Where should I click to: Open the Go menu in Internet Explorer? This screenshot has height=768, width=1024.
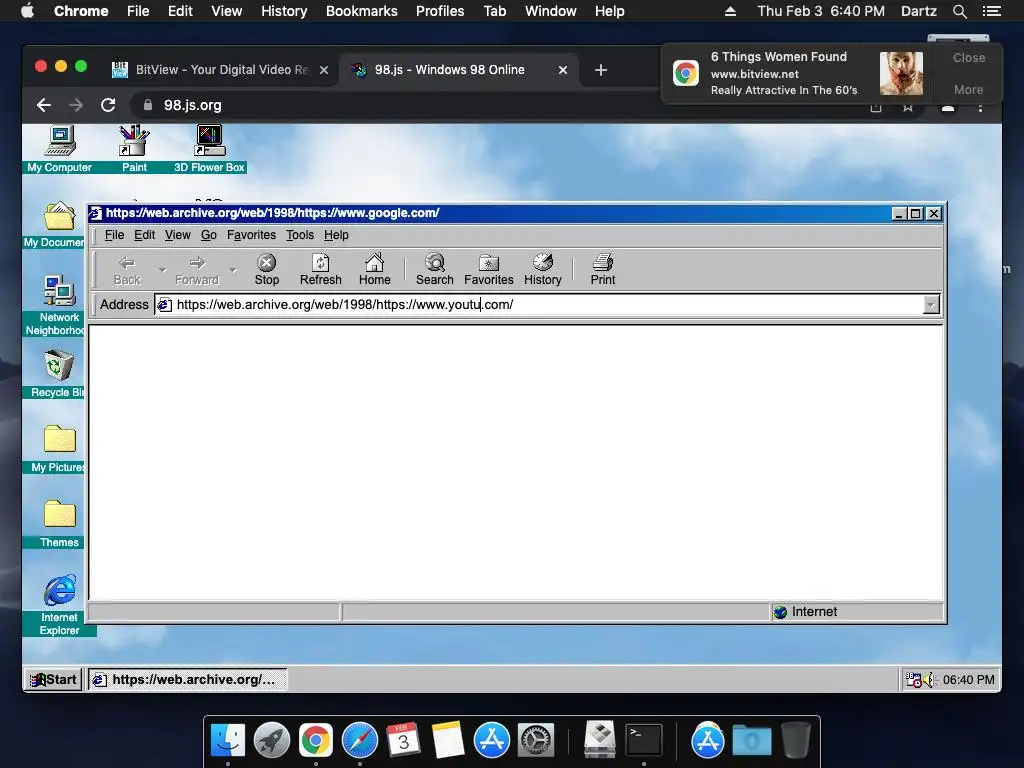click(x=208, y=235)
